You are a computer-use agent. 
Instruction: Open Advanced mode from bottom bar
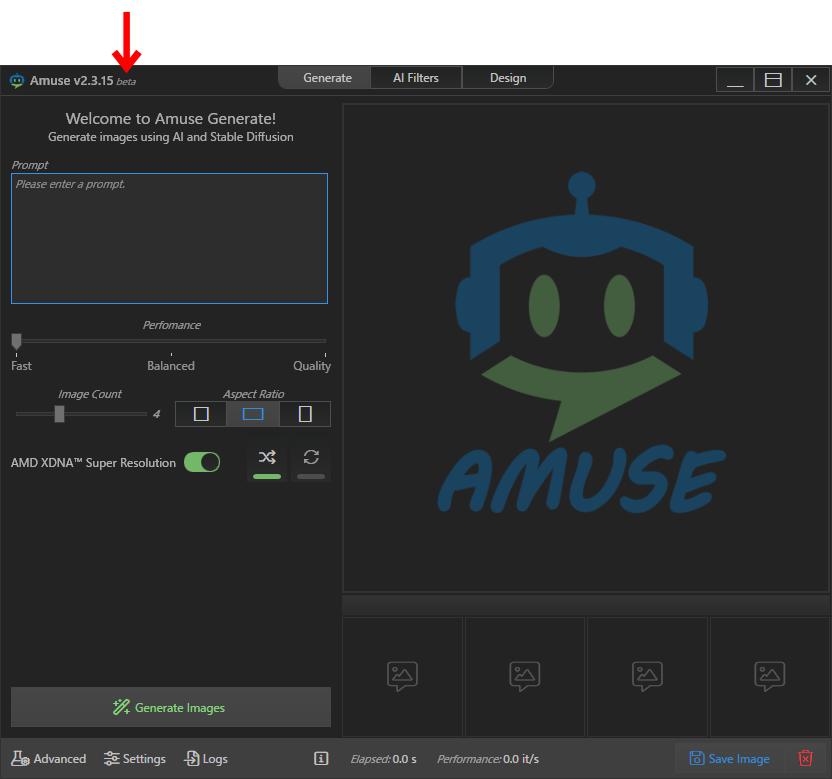coord(49,759)
